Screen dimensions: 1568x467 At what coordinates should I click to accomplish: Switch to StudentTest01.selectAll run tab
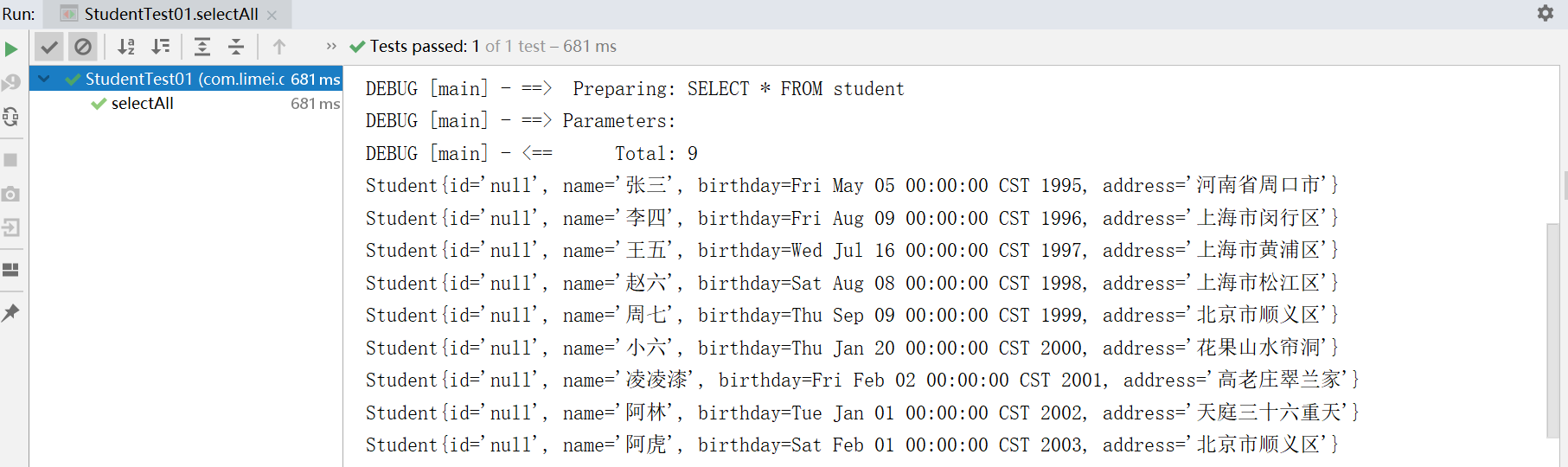pos(170,14)
